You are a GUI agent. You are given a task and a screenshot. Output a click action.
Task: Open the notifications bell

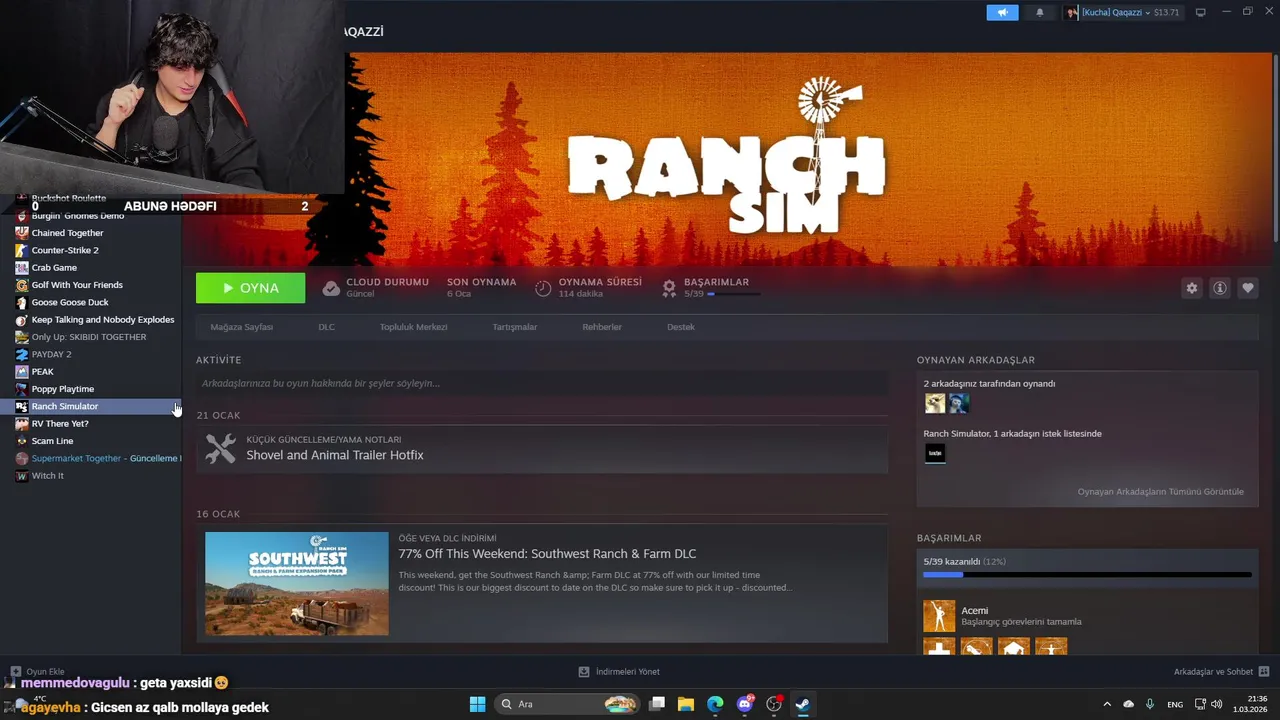point(1040,12)
